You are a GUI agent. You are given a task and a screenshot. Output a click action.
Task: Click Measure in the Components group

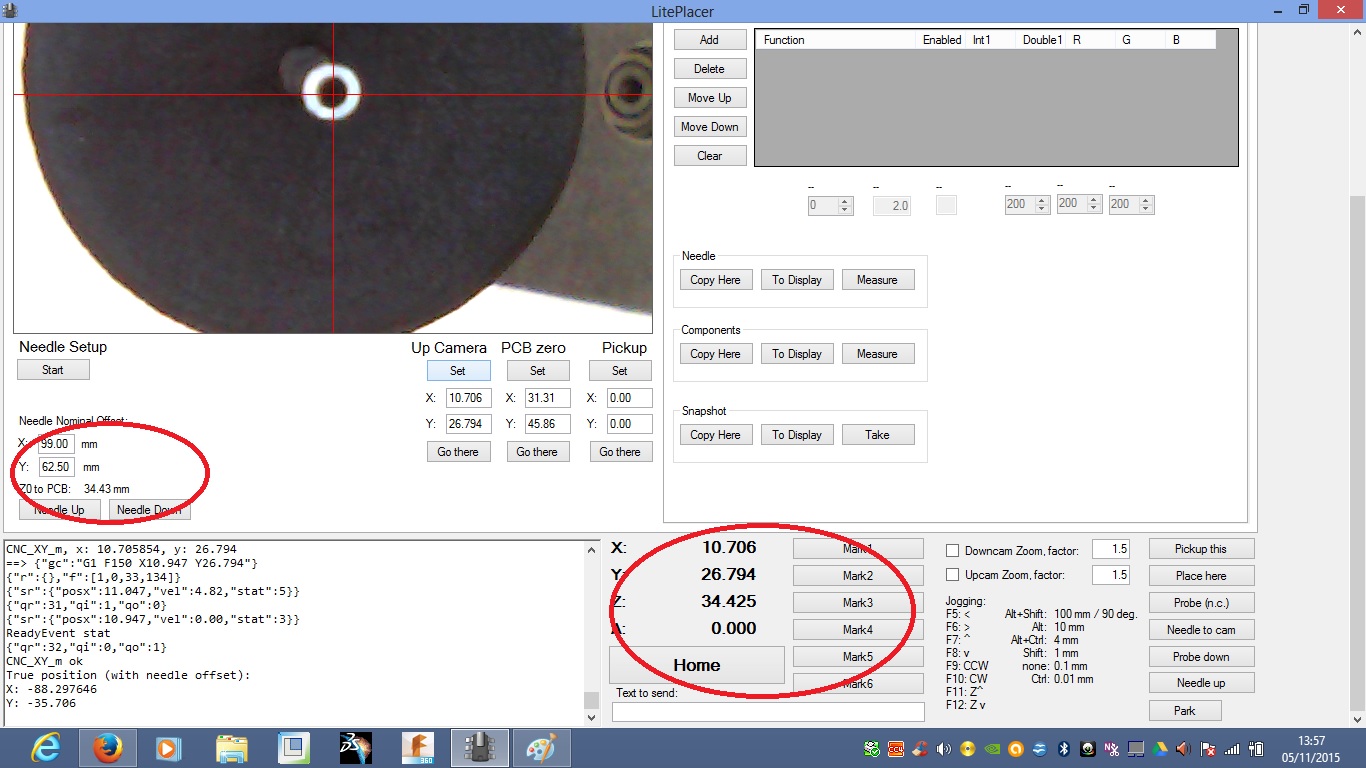877,354
